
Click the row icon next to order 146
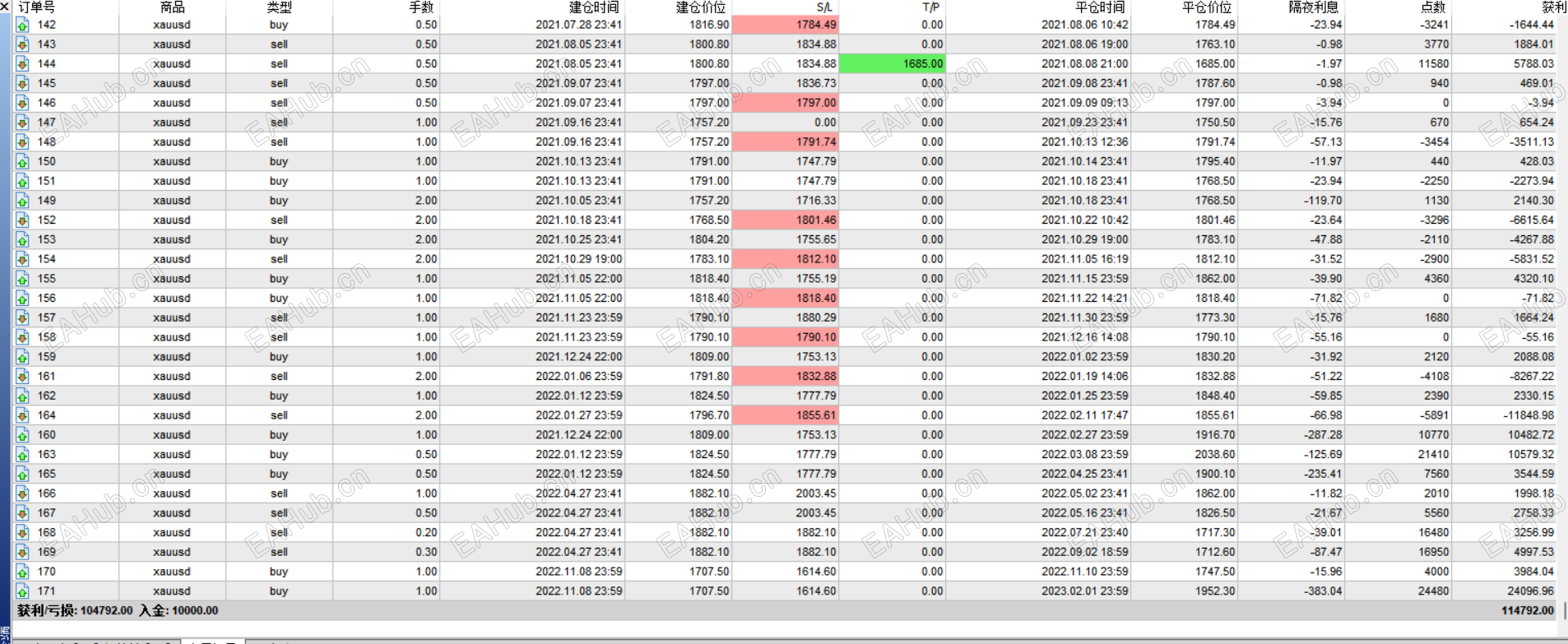pyautogui.click(x=22, y=103)
